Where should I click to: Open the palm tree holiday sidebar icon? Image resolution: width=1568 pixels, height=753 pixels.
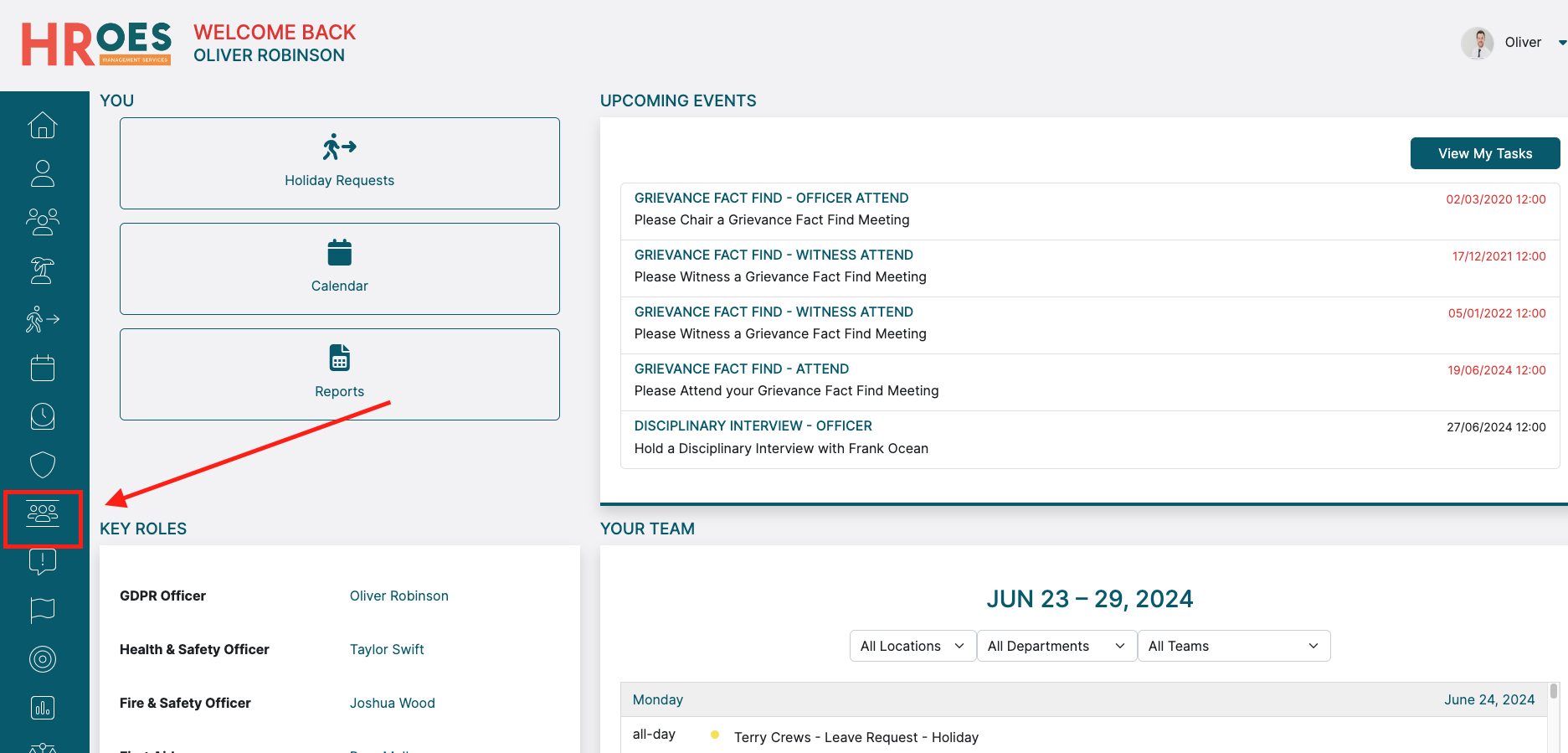click(43, 271)
